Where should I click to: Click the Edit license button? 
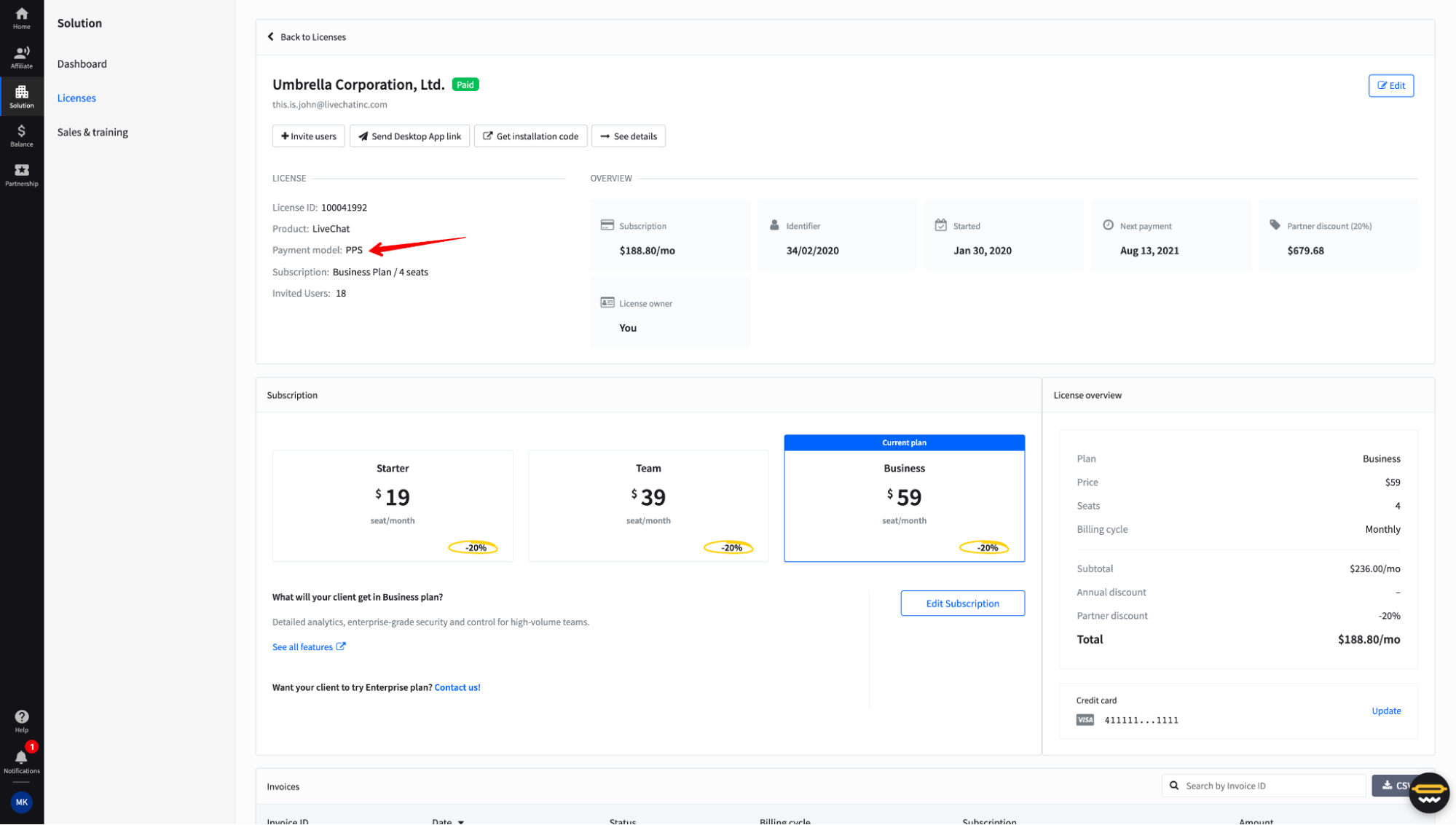pos(1390,85)
